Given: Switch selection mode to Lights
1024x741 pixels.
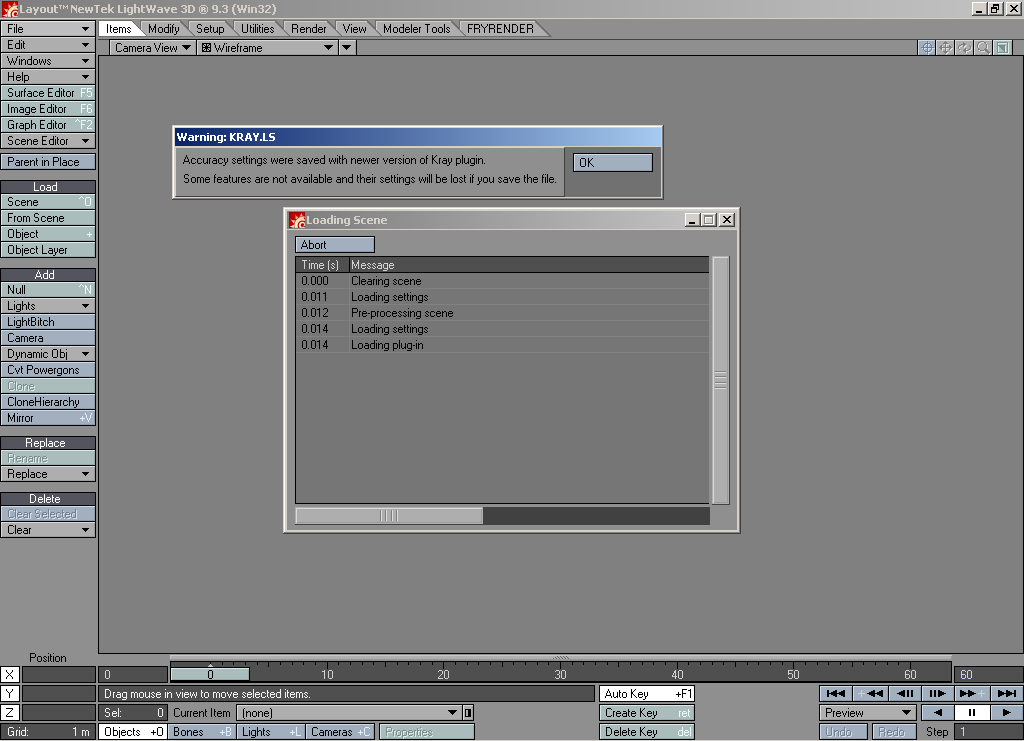Looking at the screenshot, I should click(270, 732).
